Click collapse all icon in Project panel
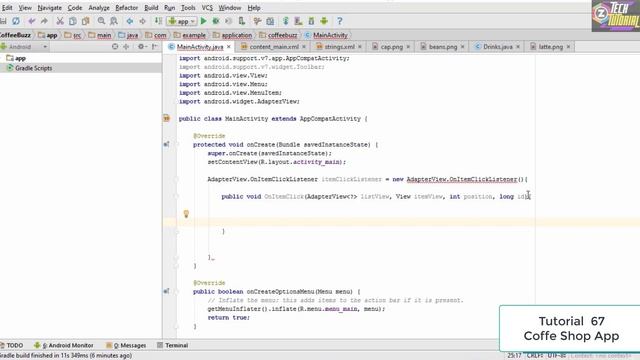Viewport: 640px width, 360px height. pyautogui.click(x=126, y=47)
